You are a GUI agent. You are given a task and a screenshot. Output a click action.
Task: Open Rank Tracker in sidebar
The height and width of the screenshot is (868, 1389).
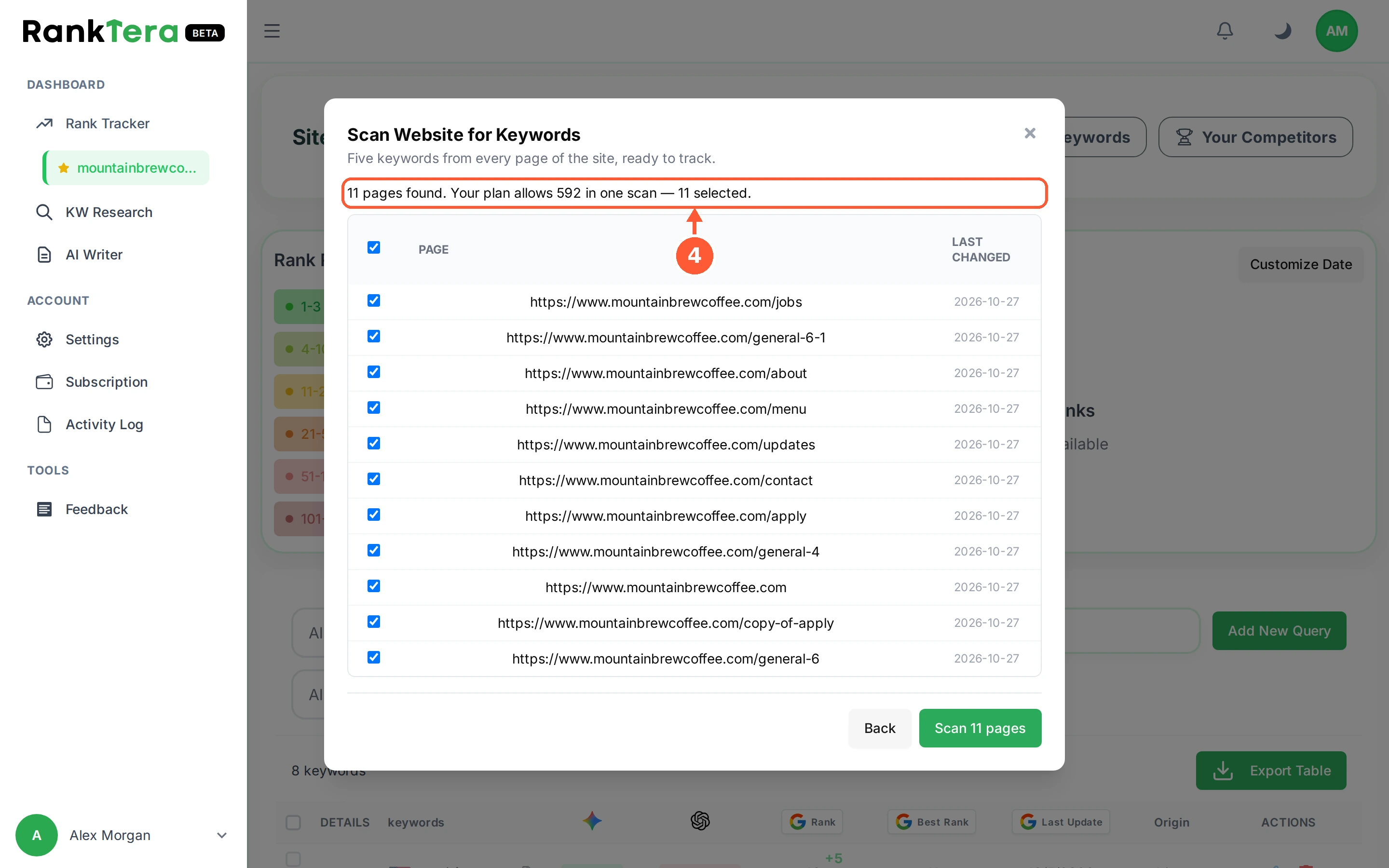[108, 123]
